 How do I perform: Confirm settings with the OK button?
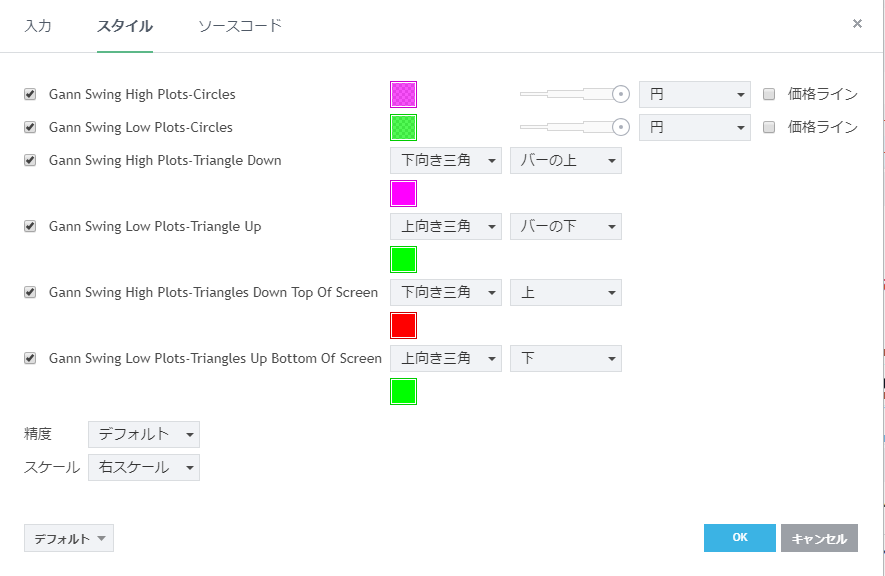739,538
